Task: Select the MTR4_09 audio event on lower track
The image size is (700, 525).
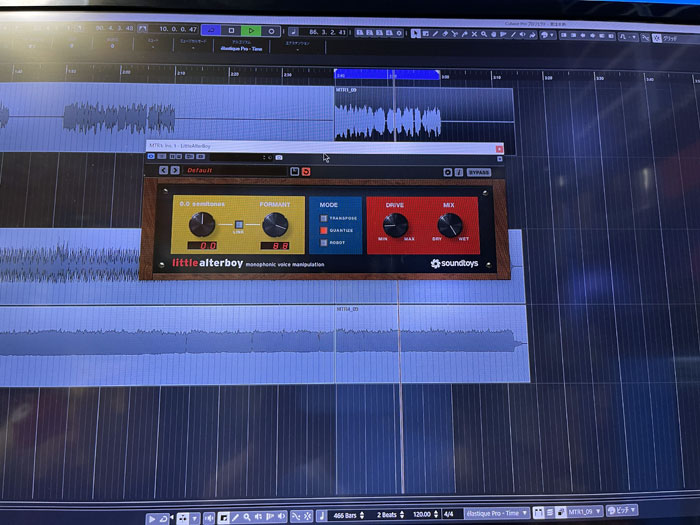Action: (432, 344)
